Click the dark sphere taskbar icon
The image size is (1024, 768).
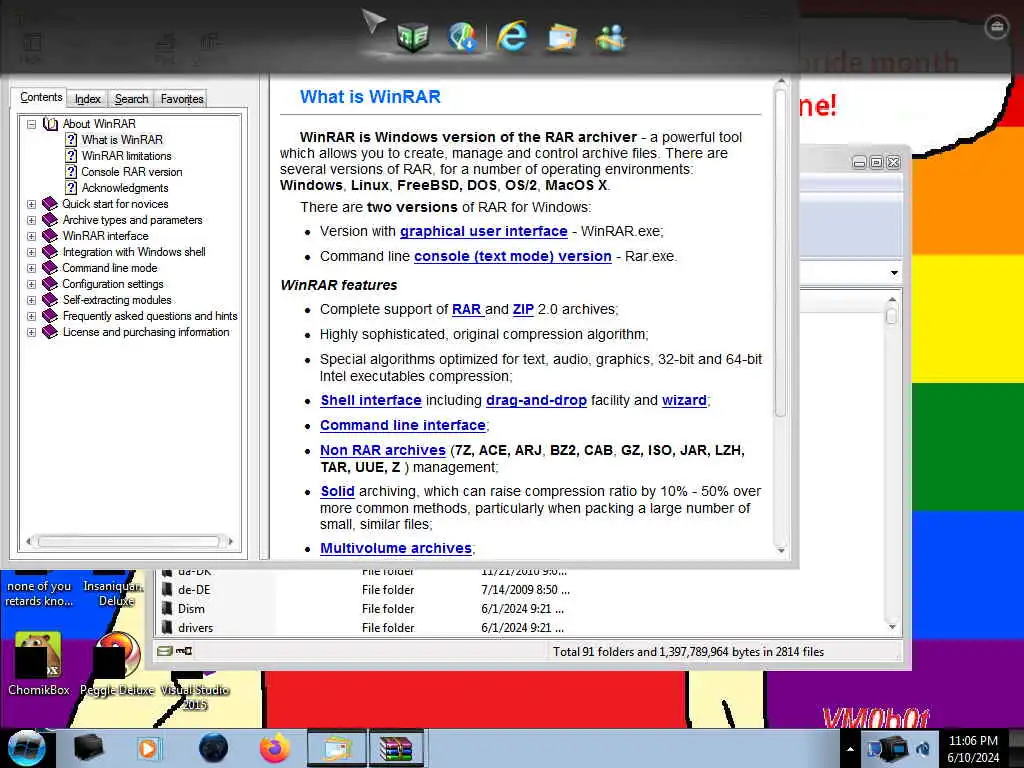click(213, 748)
